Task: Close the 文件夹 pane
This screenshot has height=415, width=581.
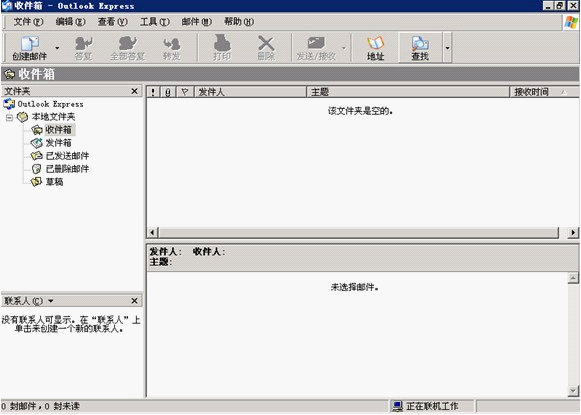Action: pos(135,91)
